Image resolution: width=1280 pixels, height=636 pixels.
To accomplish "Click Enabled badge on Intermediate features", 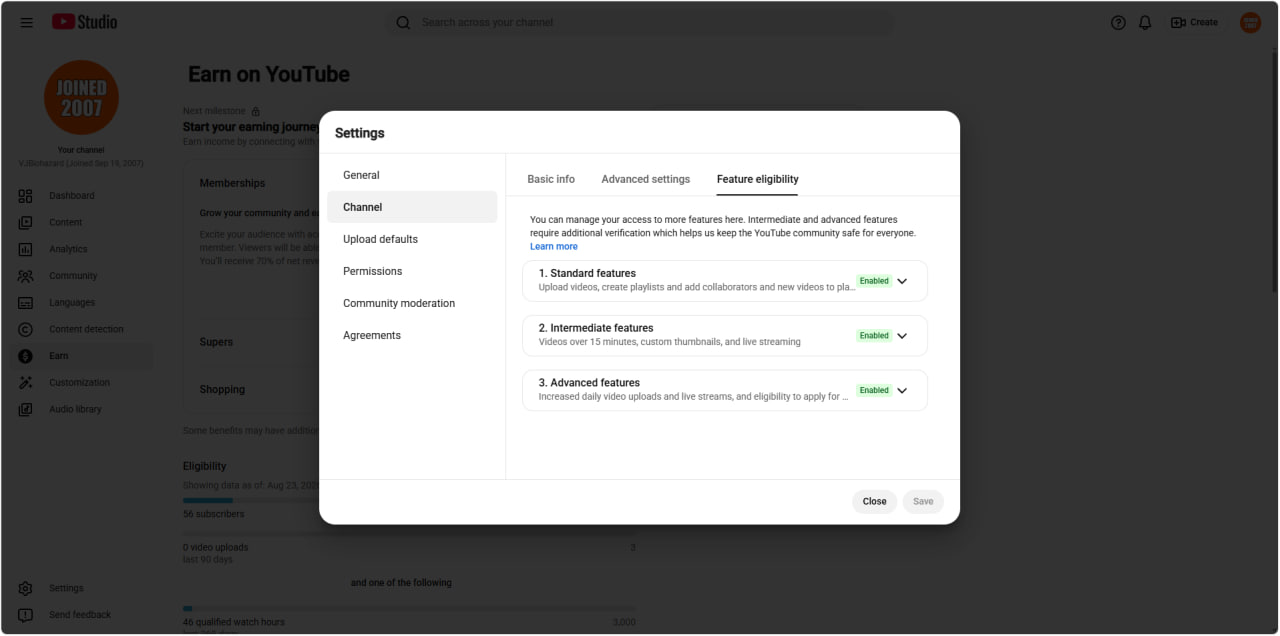I will [x=874, y=336].
